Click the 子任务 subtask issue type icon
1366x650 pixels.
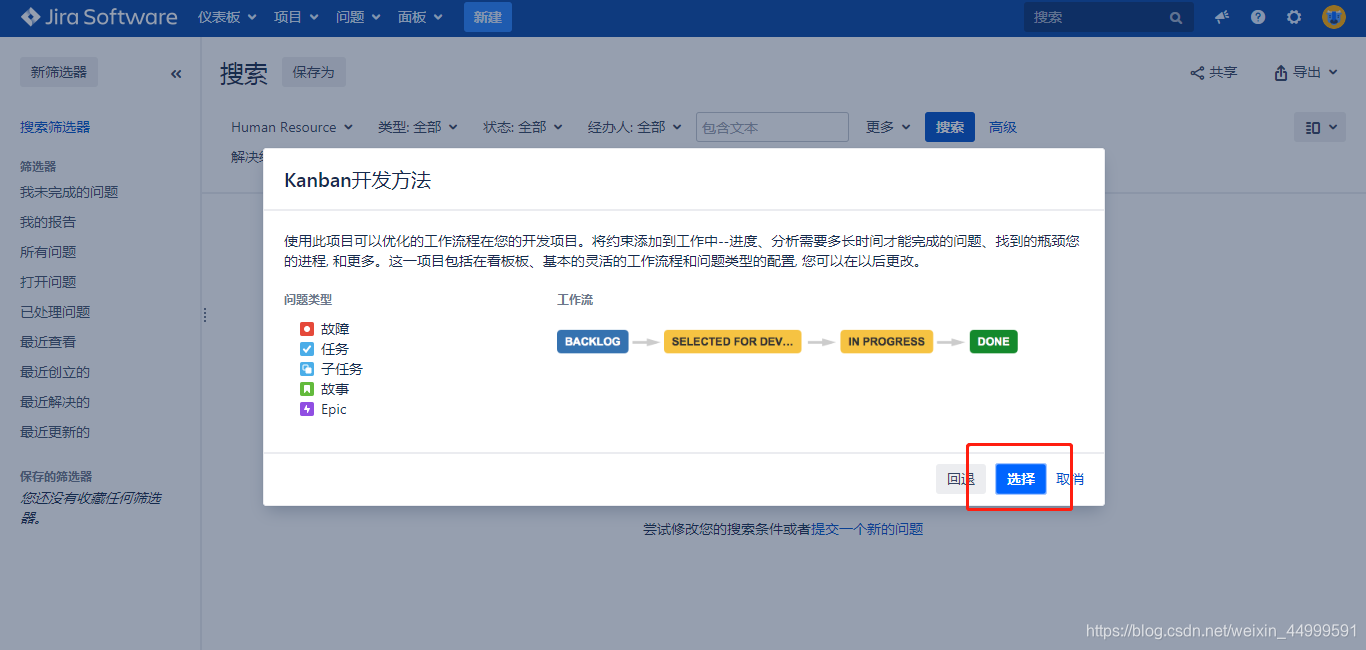tap(307, 369)
